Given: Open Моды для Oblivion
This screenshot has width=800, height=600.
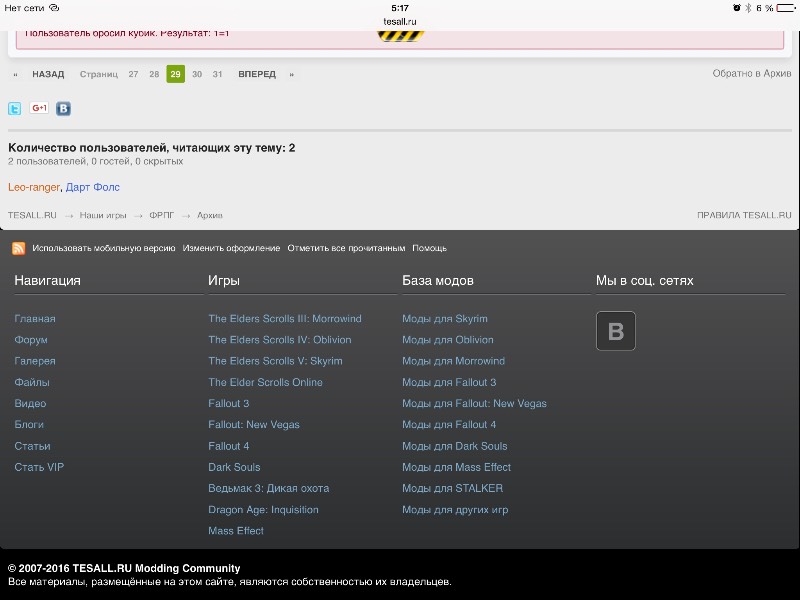Looking at the screenshot, I should 447,340.
